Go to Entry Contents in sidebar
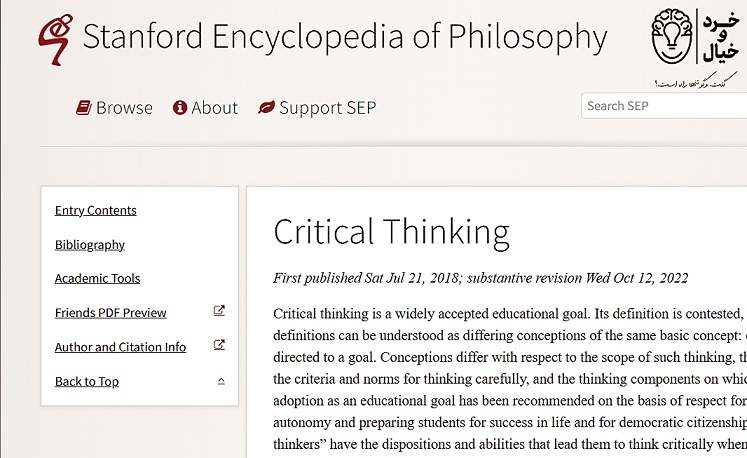 (x=96, y=210)
